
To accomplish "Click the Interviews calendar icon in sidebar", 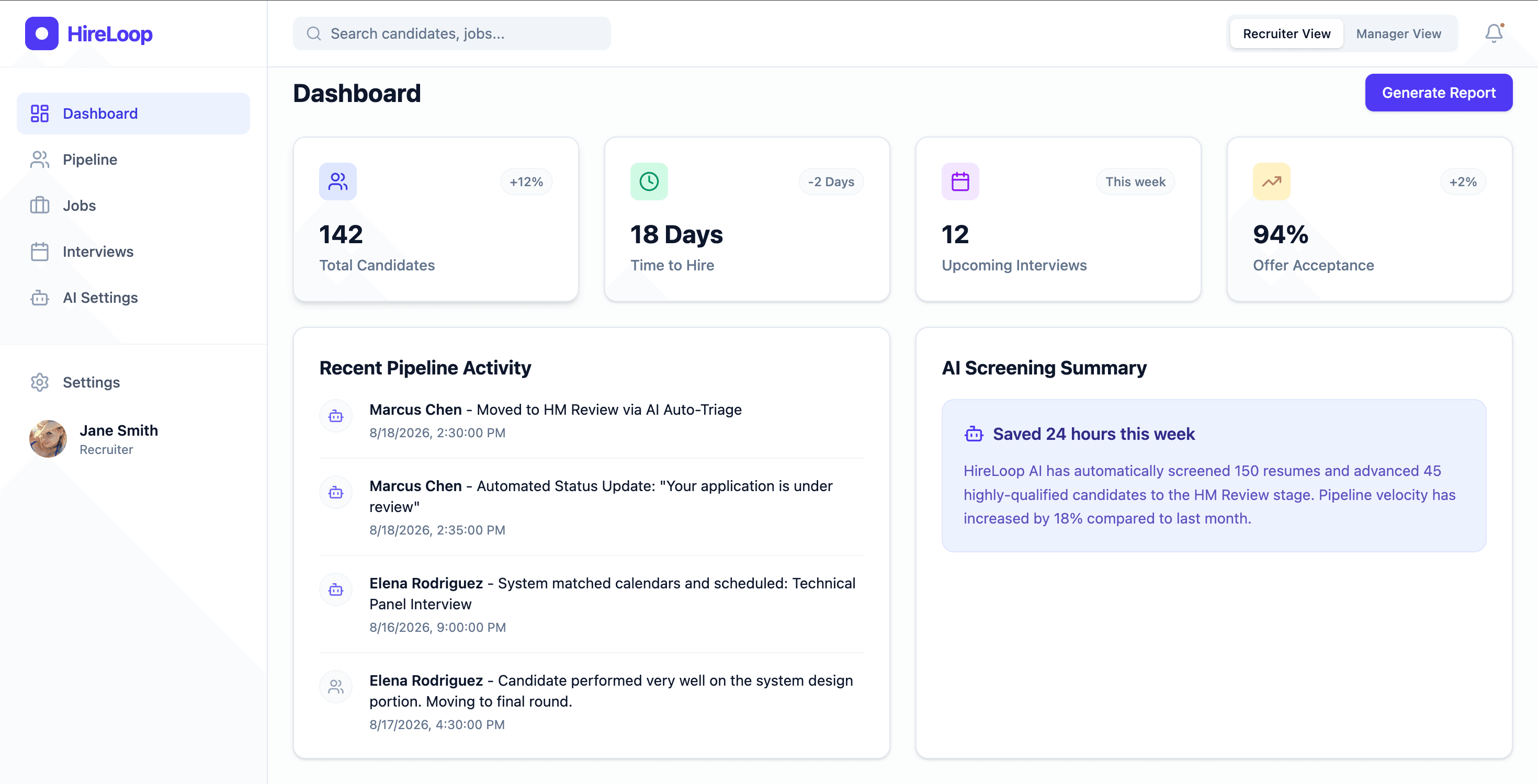I will point(39,252).
